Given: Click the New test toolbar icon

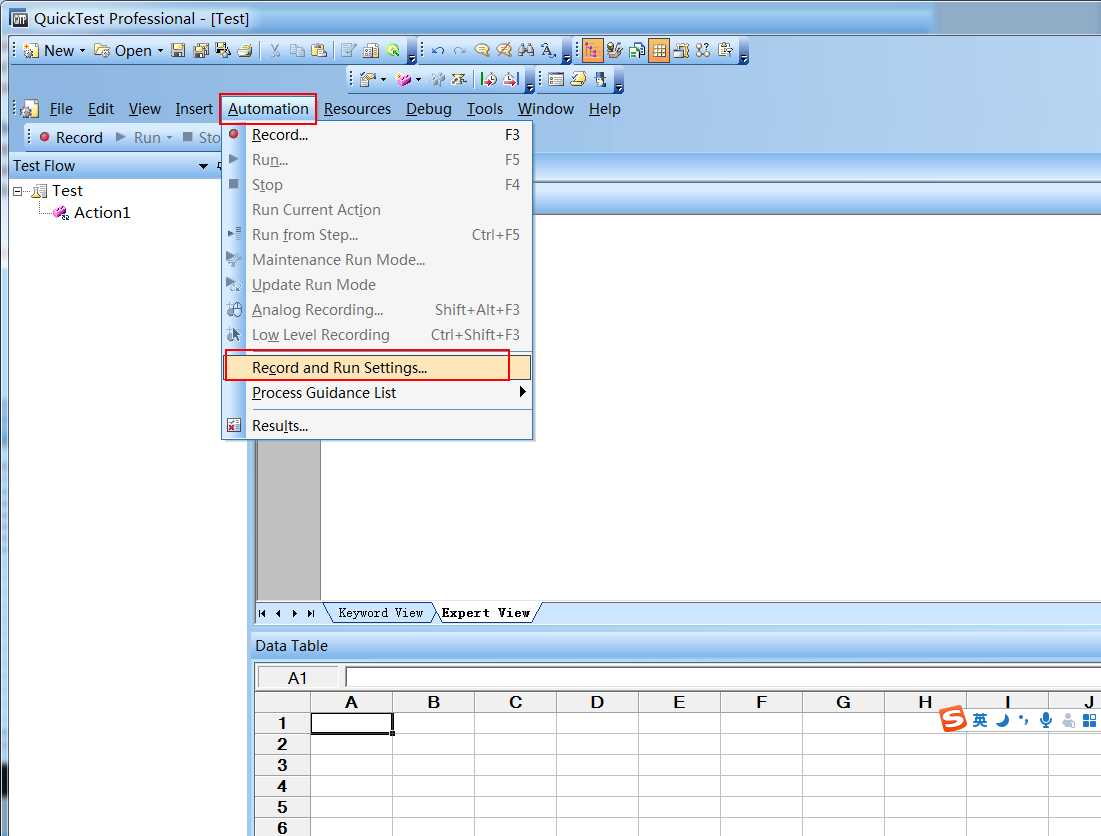Looking at the screenshot, I should (x=31, y=51).
